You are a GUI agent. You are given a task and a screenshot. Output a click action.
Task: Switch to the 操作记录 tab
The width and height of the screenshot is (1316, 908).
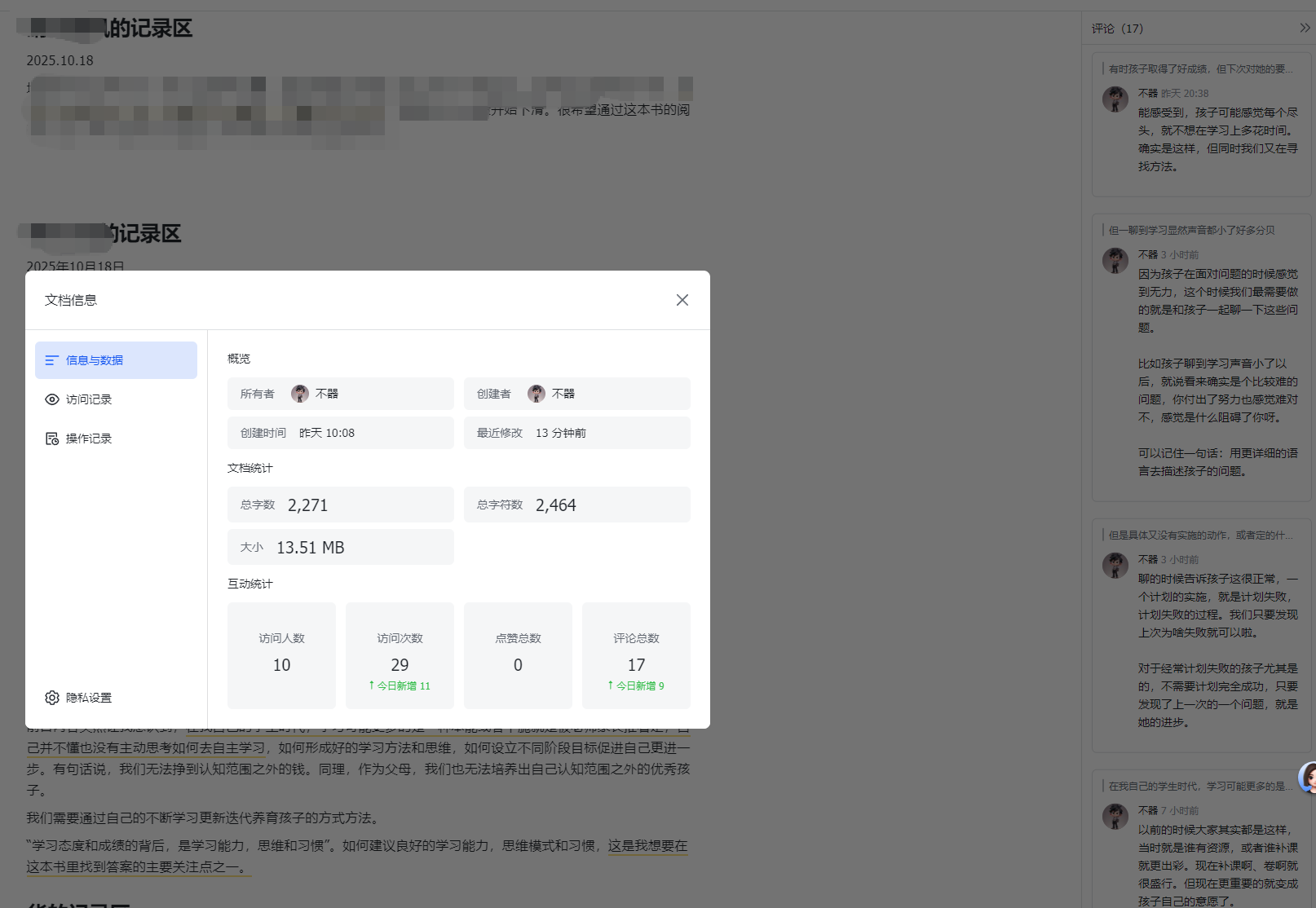(90, 438)
